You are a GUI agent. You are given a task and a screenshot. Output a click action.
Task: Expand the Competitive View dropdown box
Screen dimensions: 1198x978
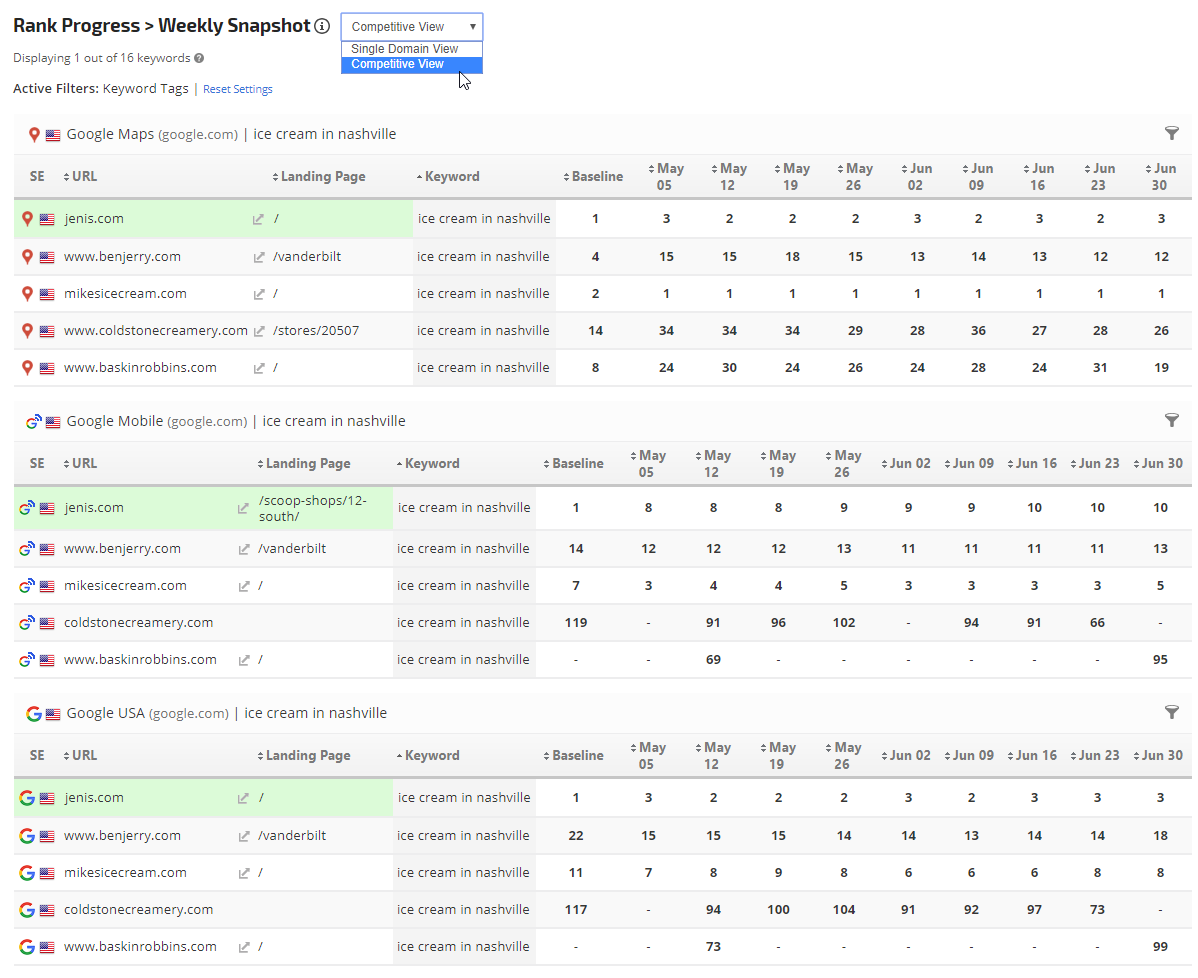tap(411, 27)
